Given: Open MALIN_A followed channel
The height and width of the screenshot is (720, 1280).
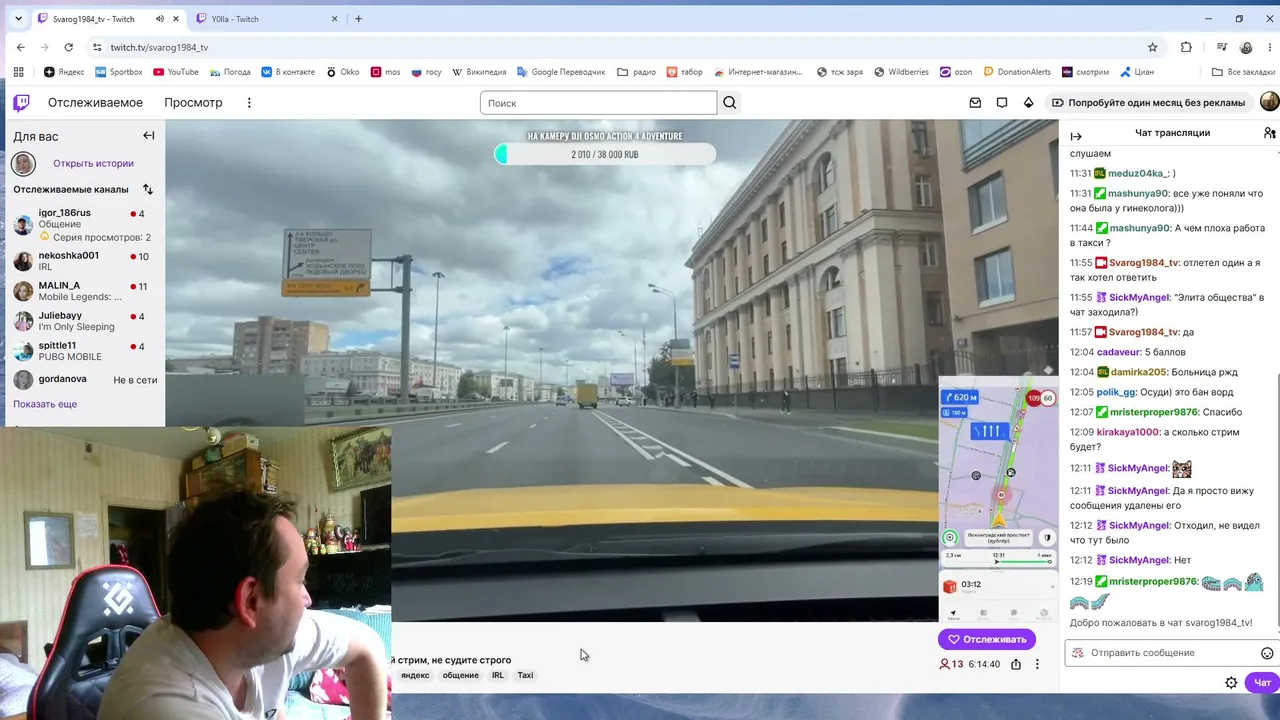Looking at the screenshot, I should pos(83,291).
